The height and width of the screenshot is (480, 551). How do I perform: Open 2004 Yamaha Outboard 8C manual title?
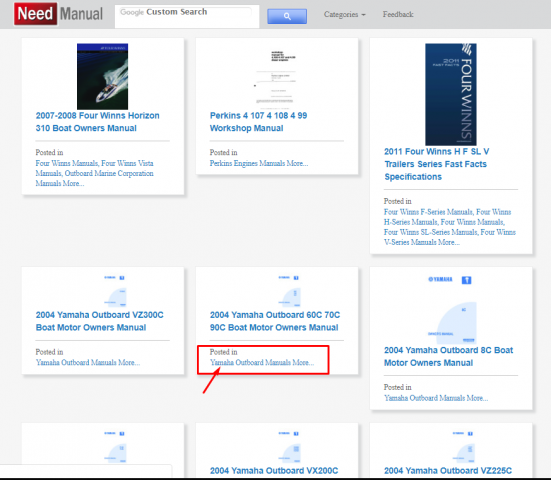tap(448, 356)
